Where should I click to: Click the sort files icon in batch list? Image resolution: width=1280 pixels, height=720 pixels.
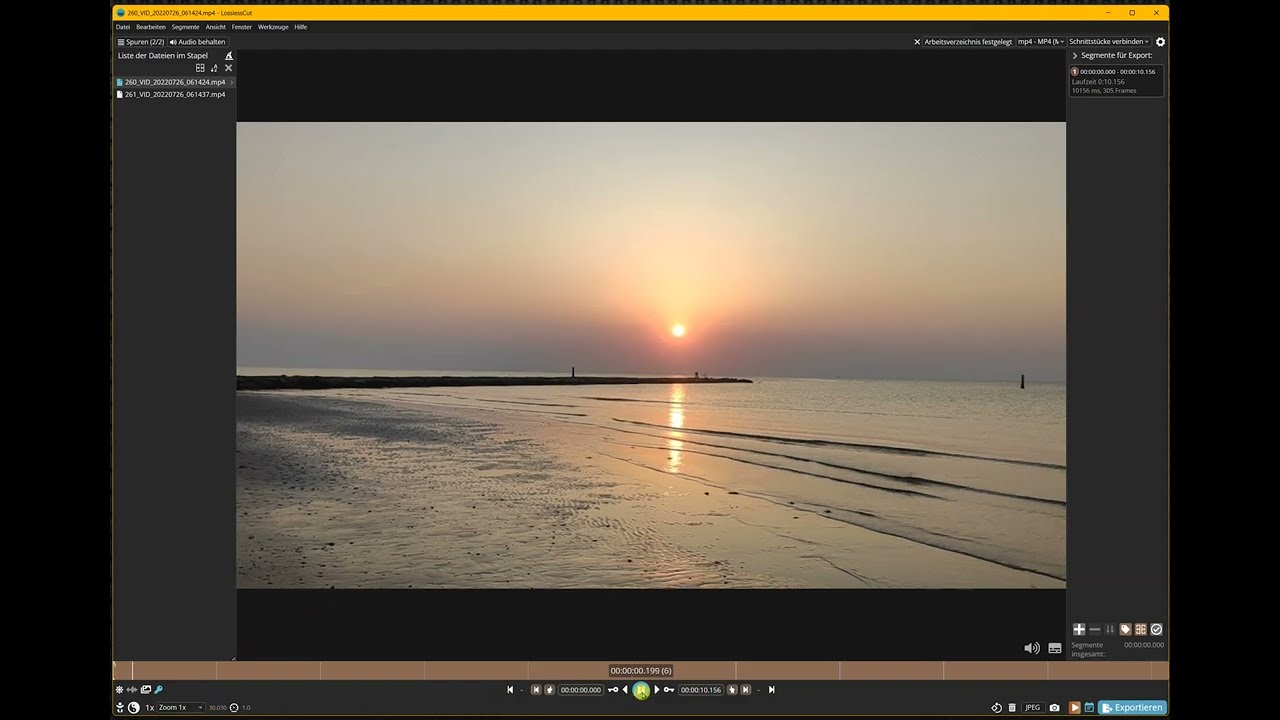click(214, 68)
